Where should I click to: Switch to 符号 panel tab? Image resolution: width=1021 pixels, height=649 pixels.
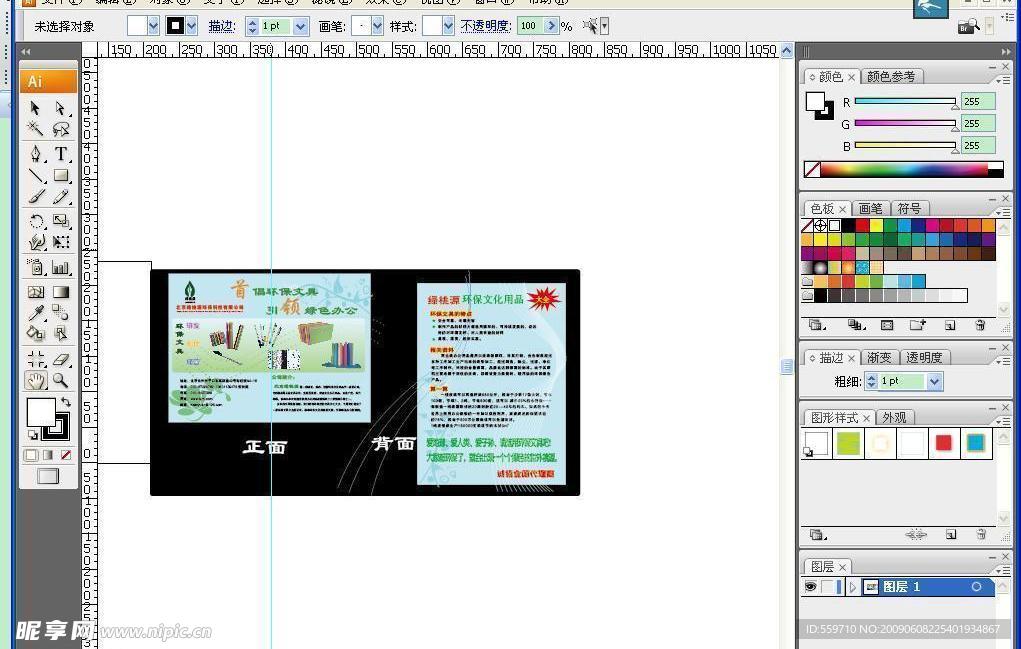pos(909,208)
